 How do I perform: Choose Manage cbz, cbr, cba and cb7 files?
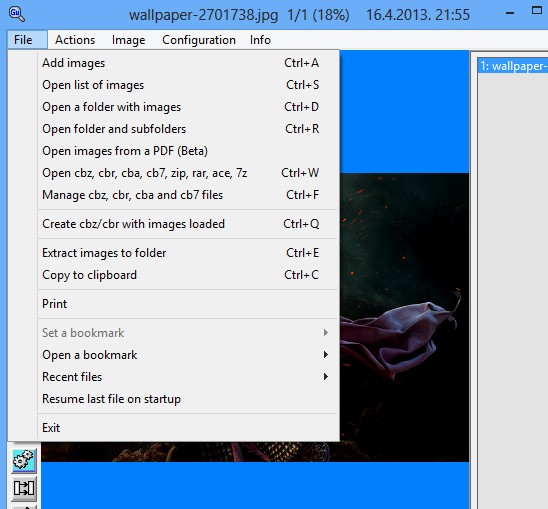(189, 195)
